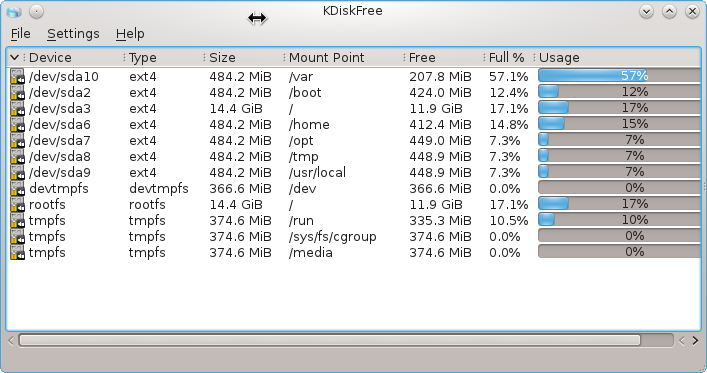707x373 pixels.
Task: Select the /dev/sda3 device name
Action: (60, 109)
